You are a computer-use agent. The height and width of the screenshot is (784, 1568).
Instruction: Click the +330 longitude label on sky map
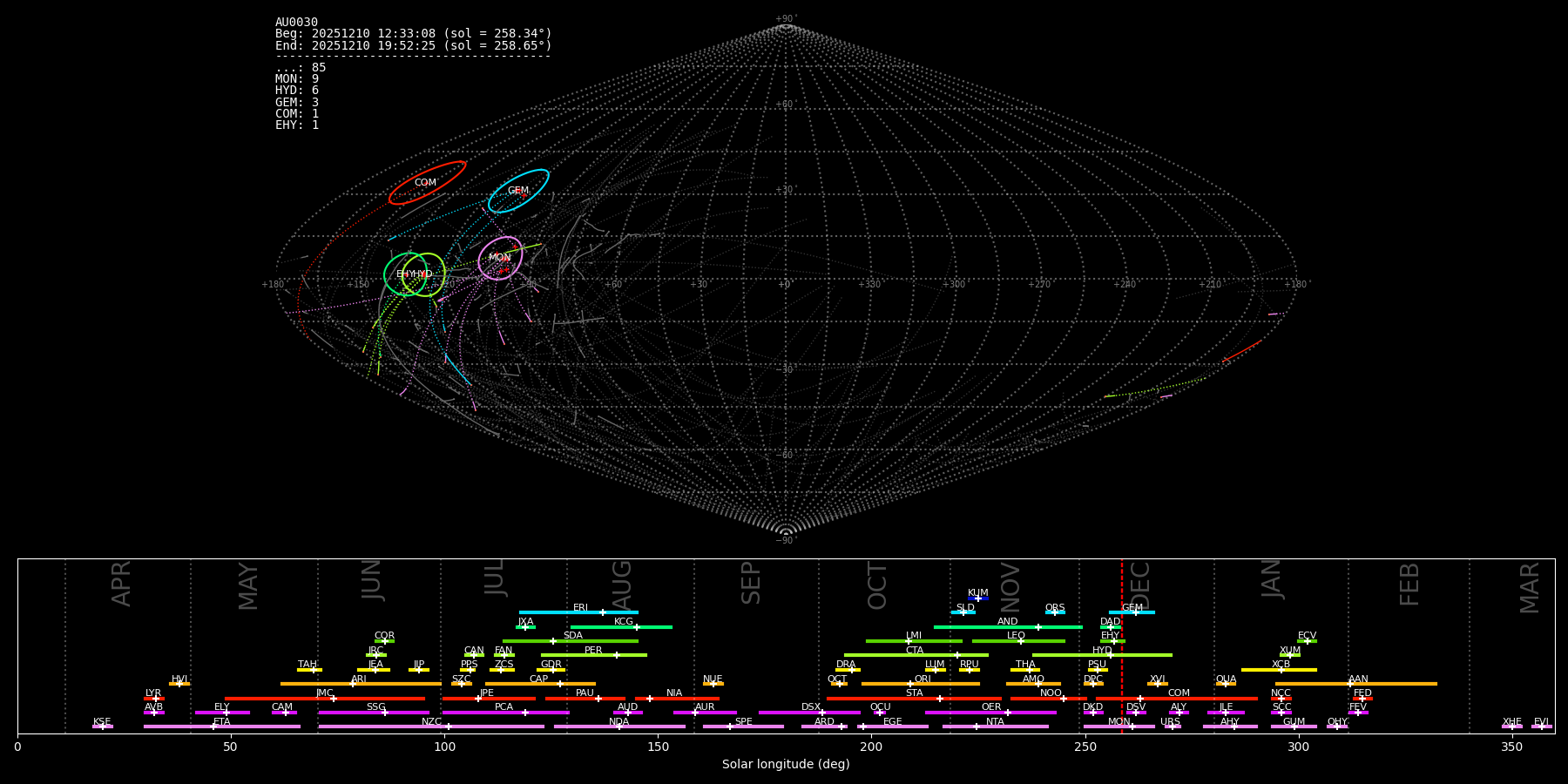[869, 285]
